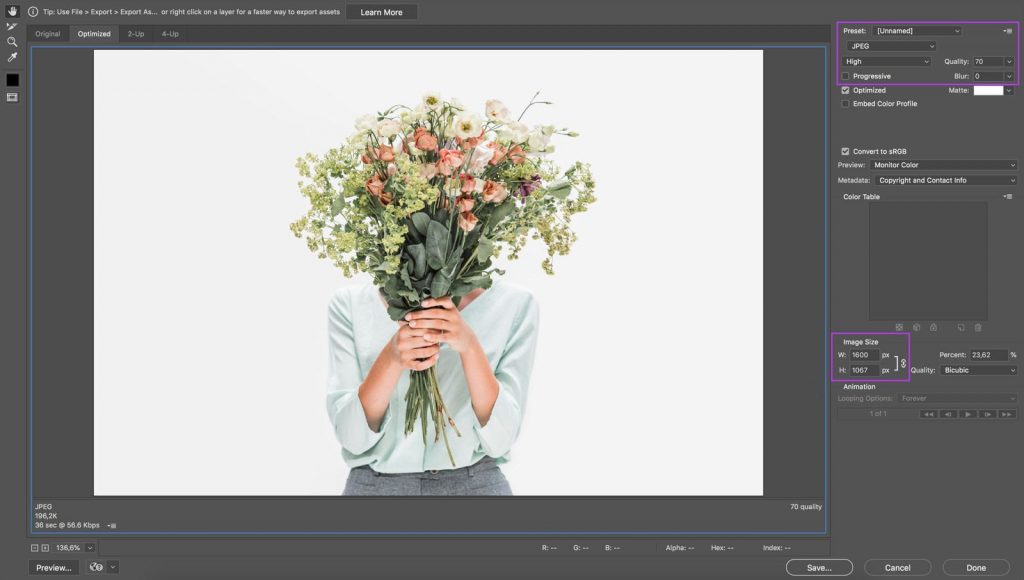
Task: Click shift colors to web palette icon
Action: pyautogui.click(x=916, y=327)
